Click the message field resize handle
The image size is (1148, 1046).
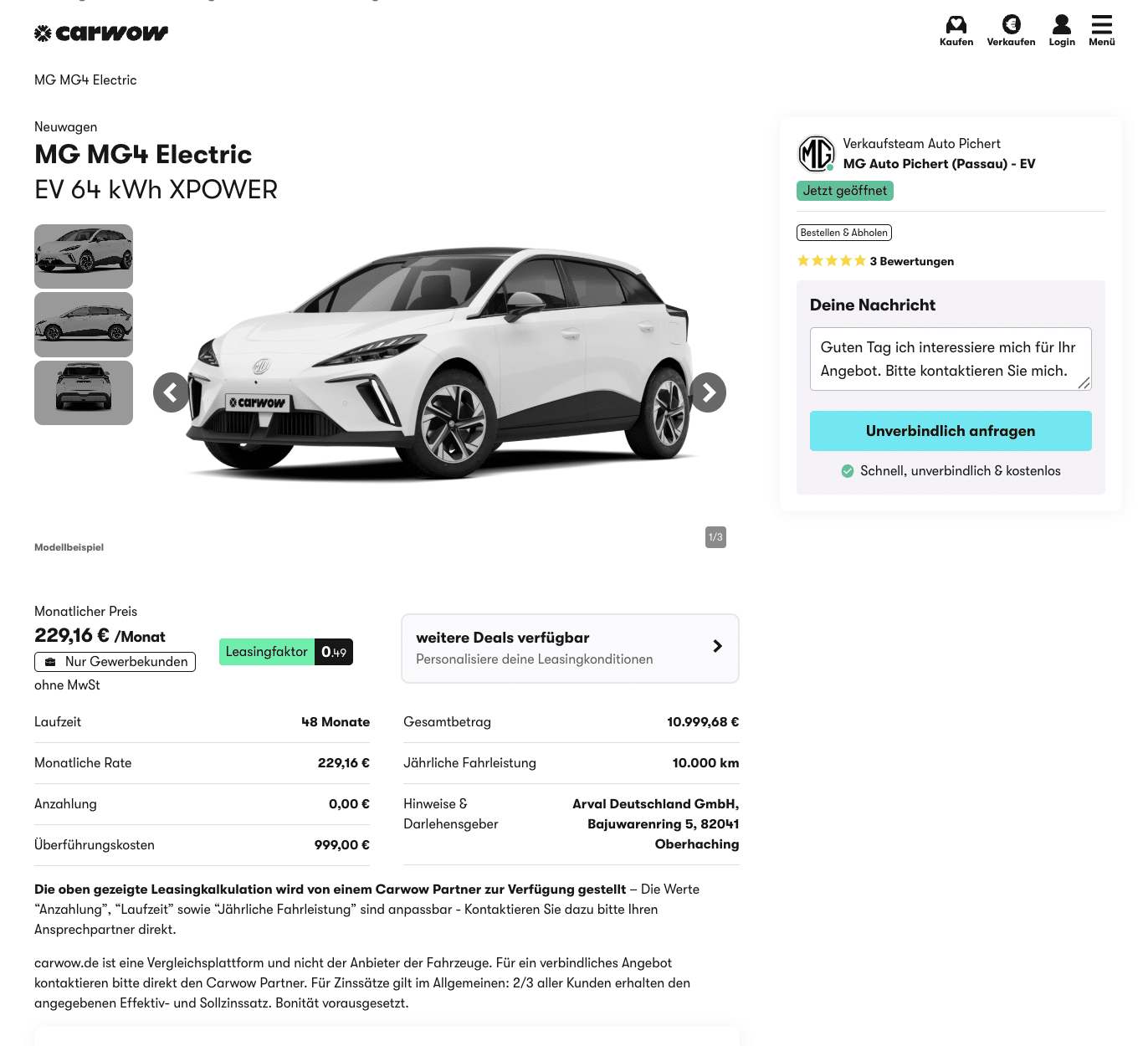(x=1084, y=382)
